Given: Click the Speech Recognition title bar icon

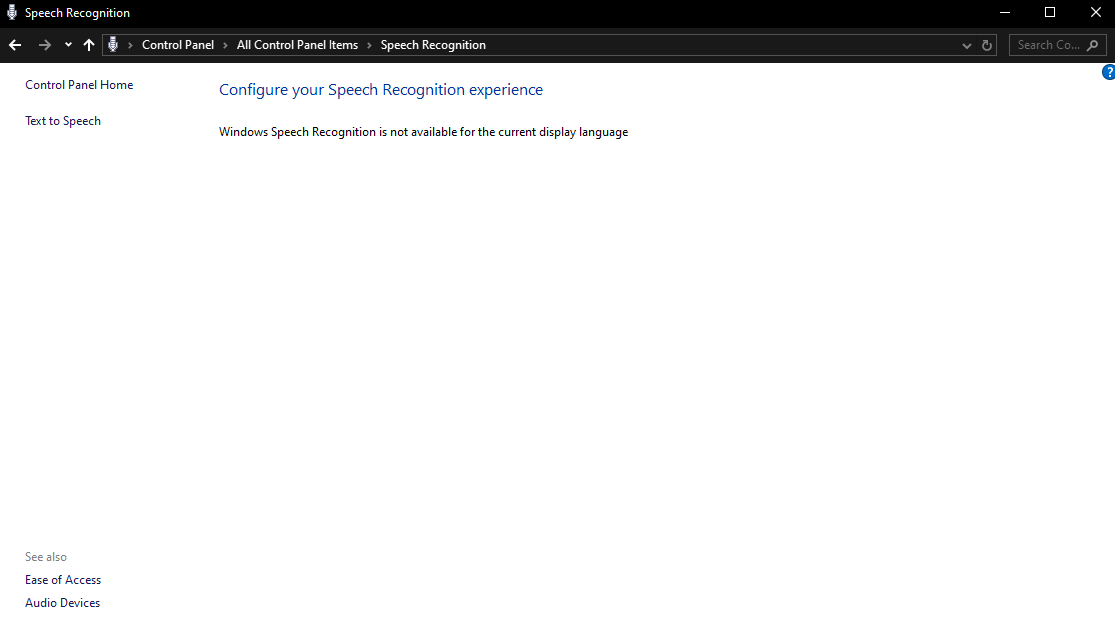Looking at the screenshot, I should tap(11, 12).
